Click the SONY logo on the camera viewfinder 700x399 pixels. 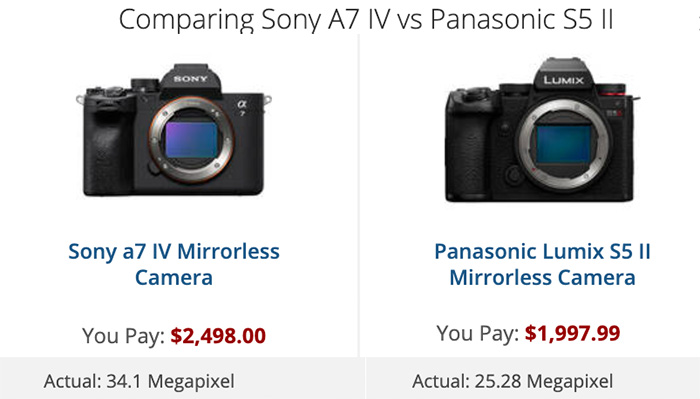191,79
